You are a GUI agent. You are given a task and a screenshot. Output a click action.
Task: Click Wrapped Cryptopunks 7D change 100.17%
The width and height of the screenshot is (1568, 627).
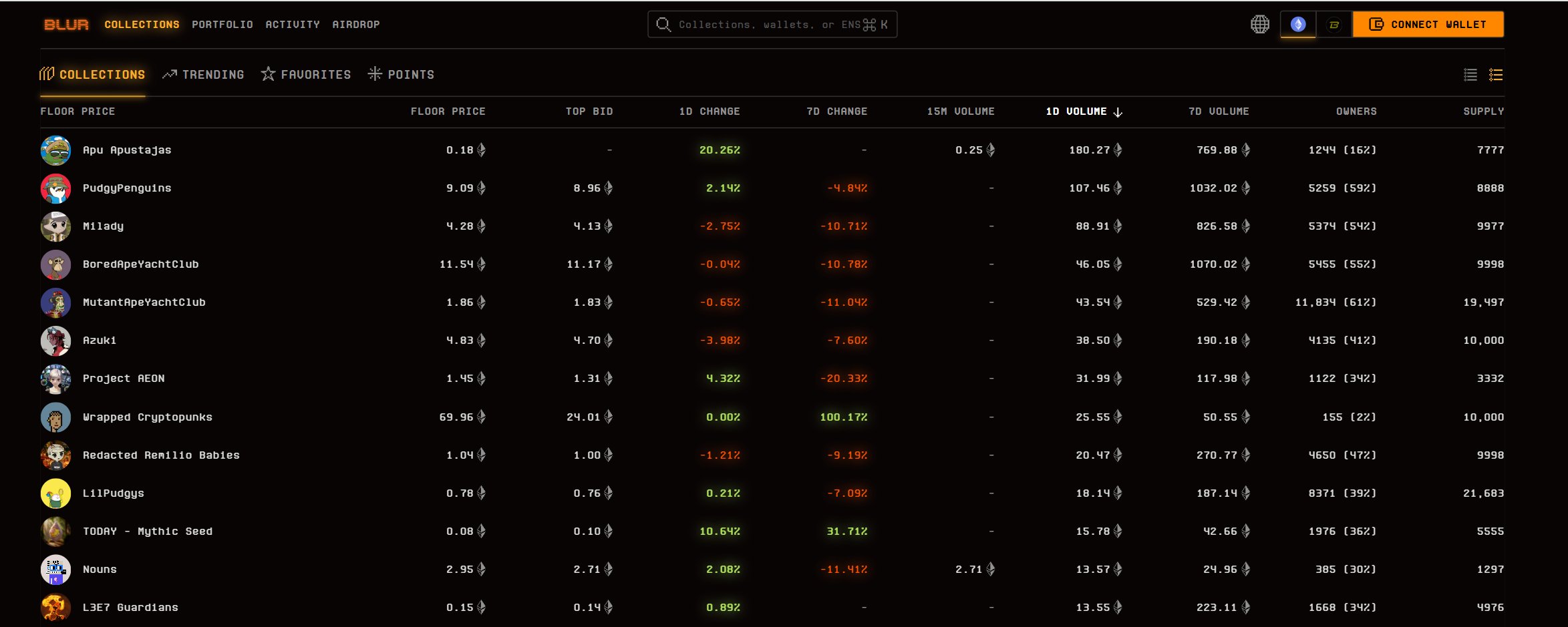(x=843, y=417)
